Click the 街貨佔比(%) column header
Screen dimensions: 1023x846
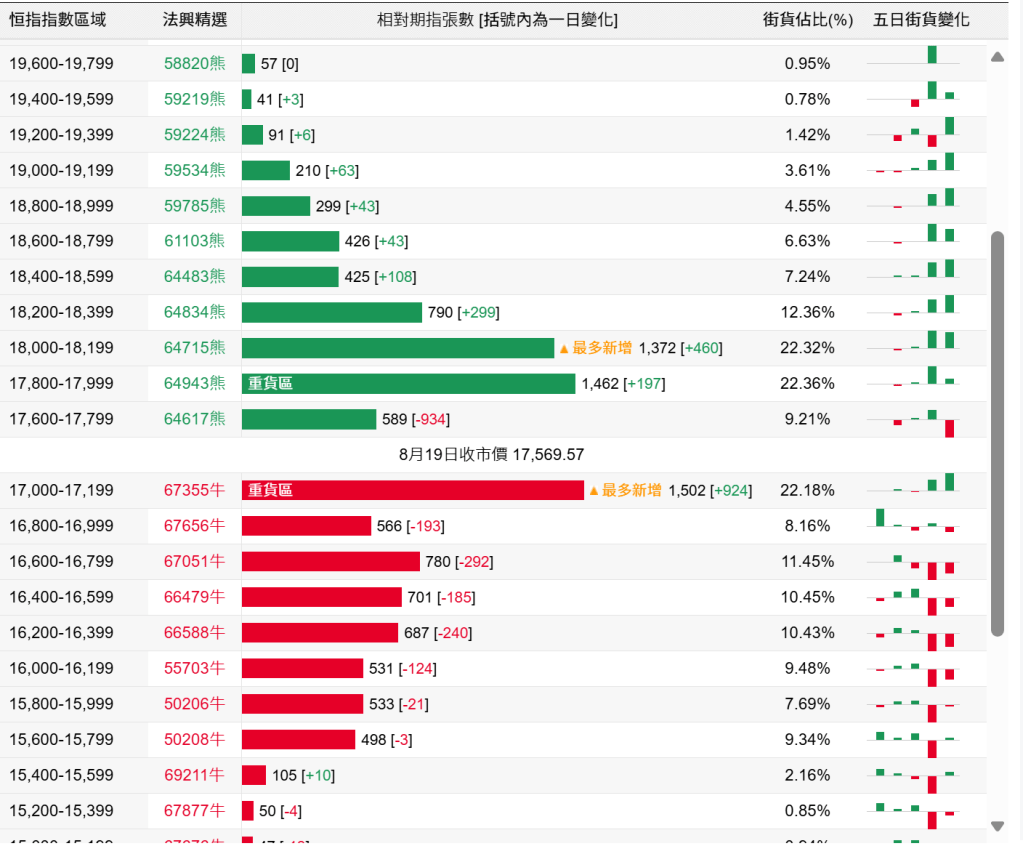coord(808,20)
